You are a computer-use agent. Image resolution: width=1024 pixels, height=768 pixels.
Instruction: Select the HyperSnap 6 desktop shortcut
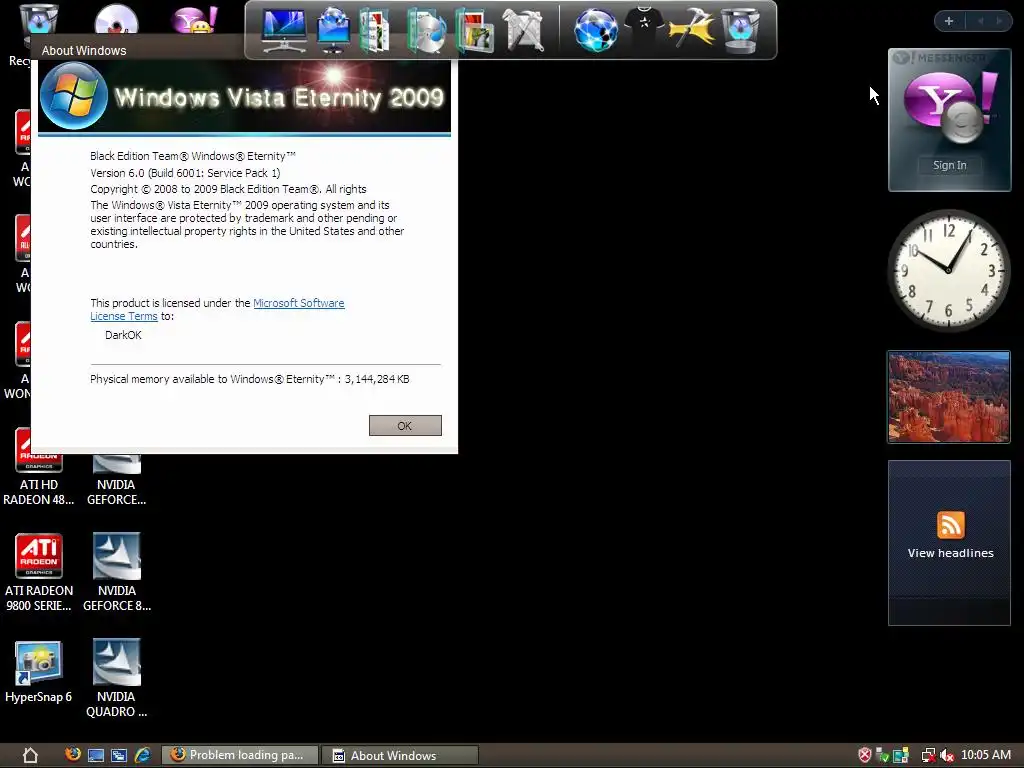(39, 672)
